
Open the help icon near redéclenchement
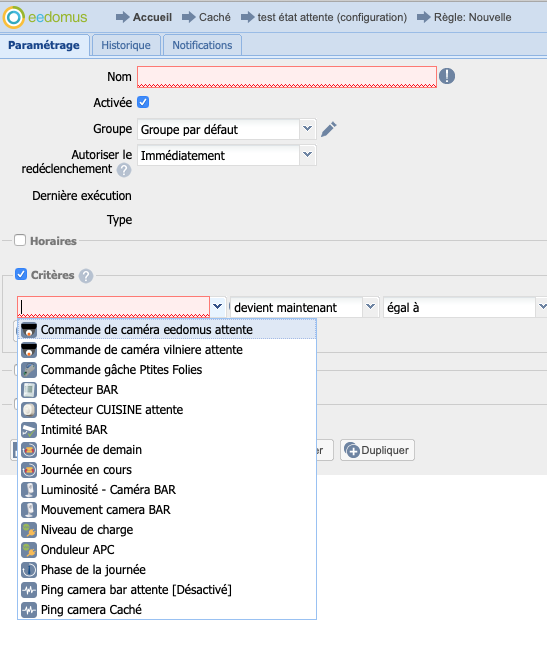tap(124, 170)
